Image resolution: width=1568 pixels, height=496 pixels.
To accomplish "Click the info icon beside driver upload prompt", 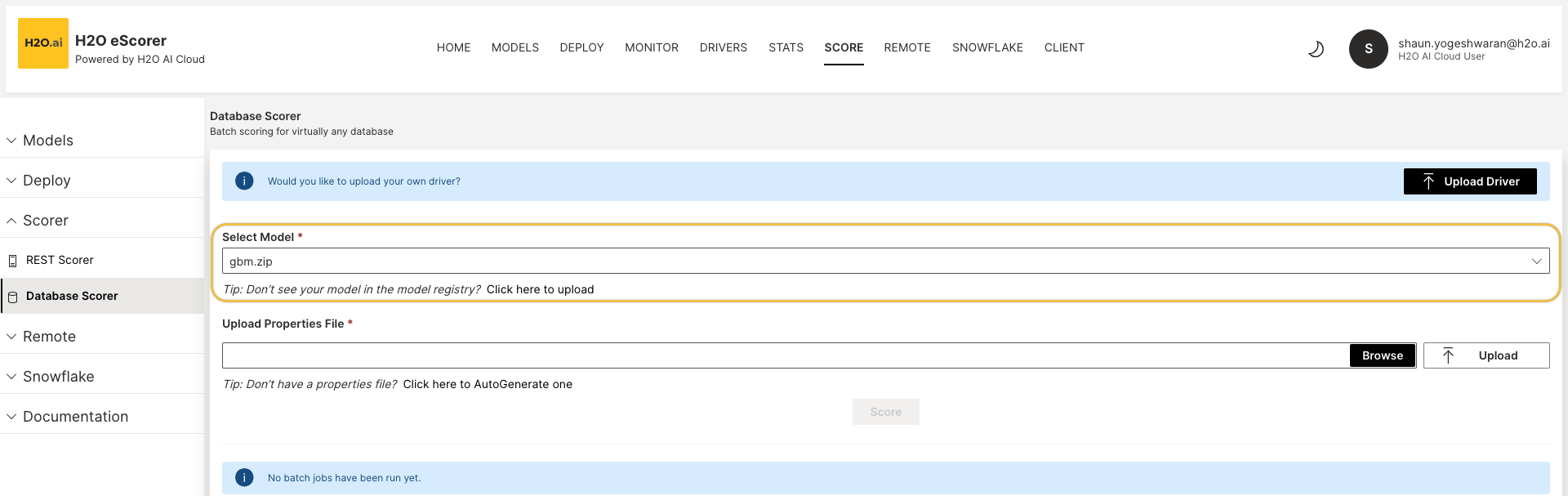I will pos(244,181).
